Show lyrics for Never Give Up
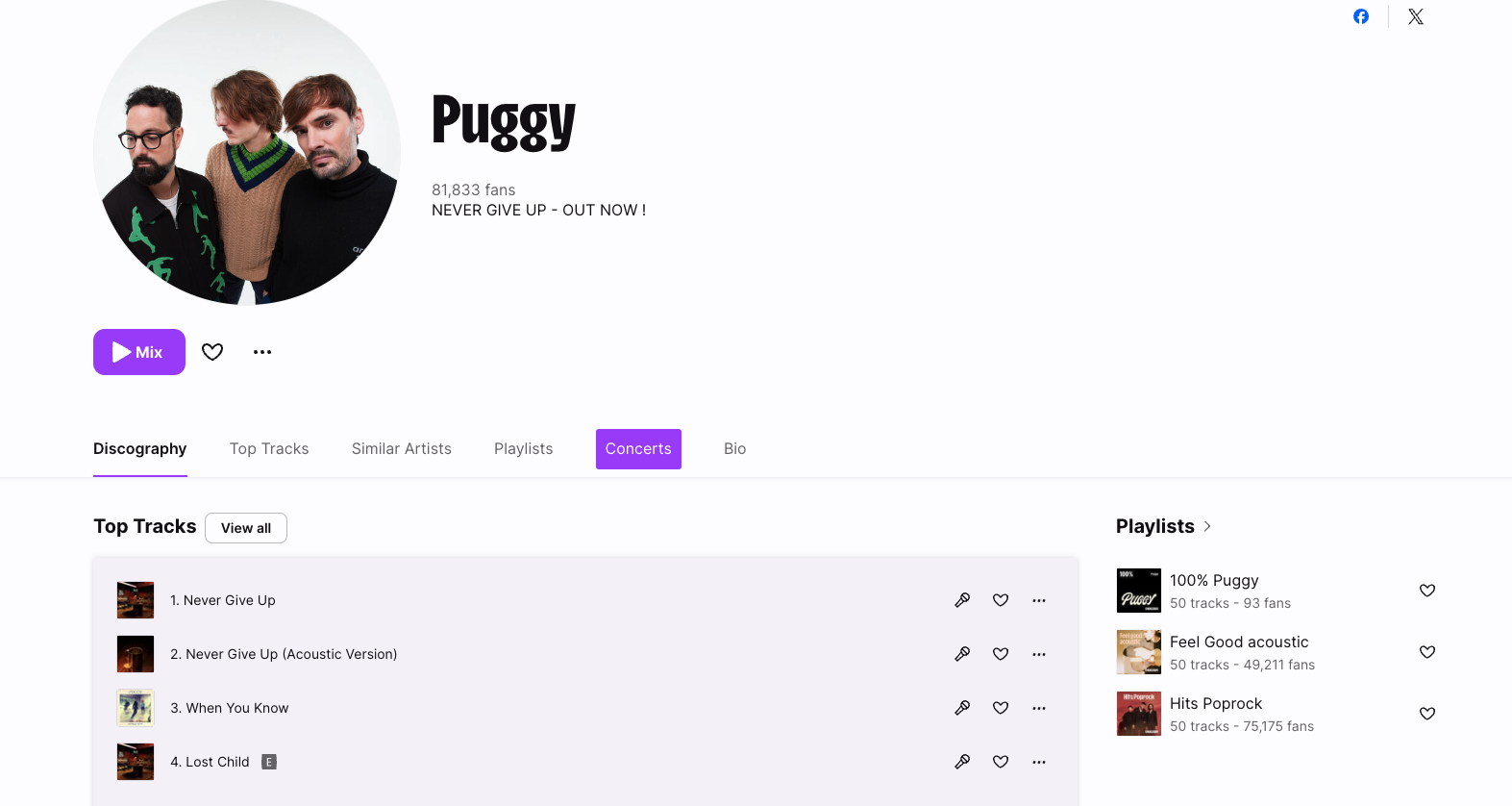Image resolution: width=1512 pixels, height=806 pixels. point(962,600)
